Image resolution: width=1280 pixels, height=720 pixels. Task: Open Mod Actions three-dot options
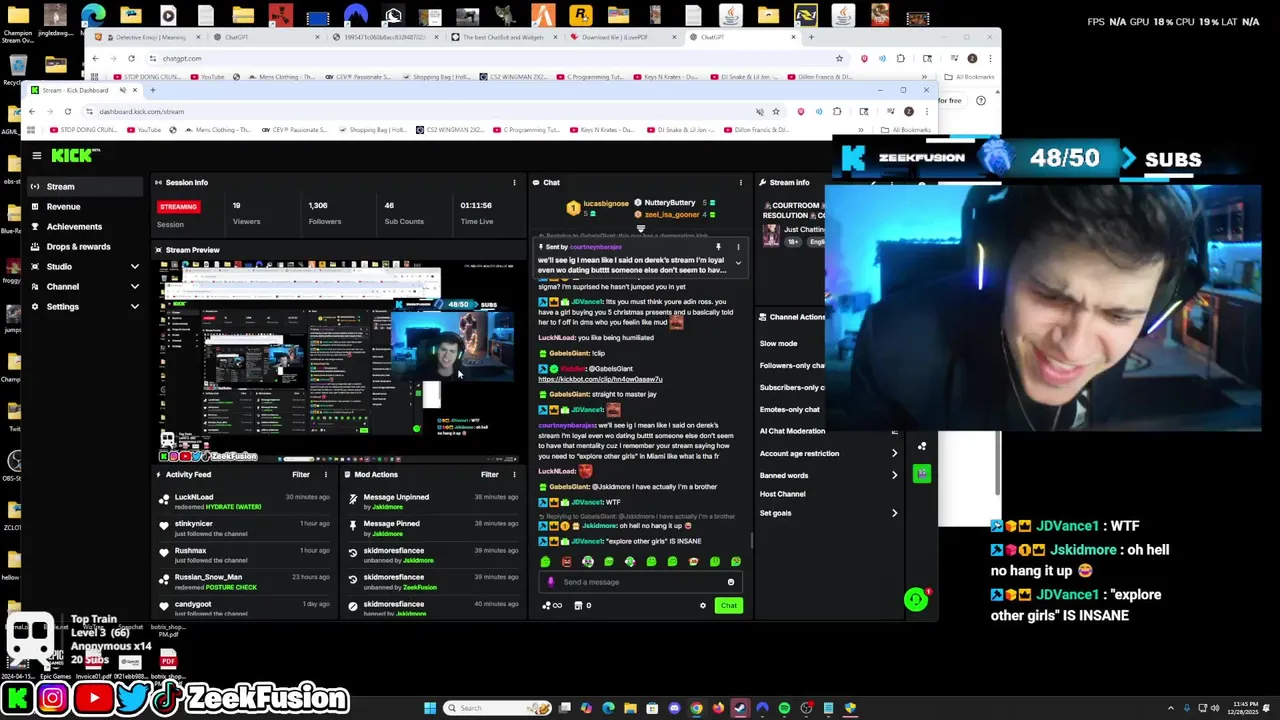coord(514,475)
